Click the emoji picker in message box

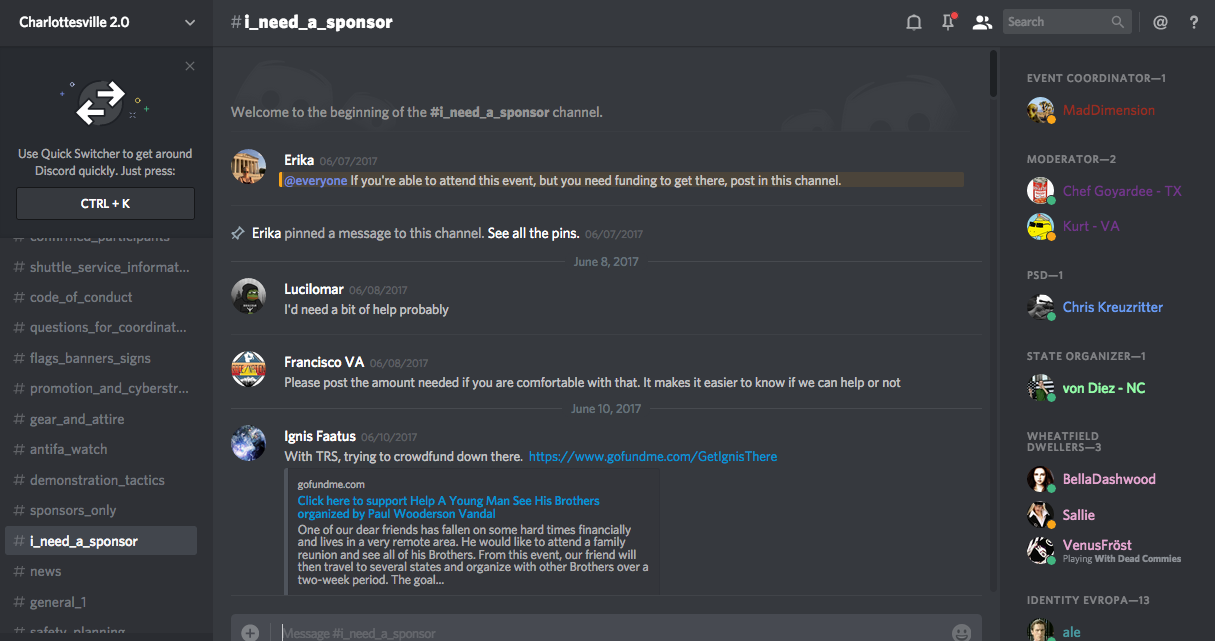click(x=961, y=632)
